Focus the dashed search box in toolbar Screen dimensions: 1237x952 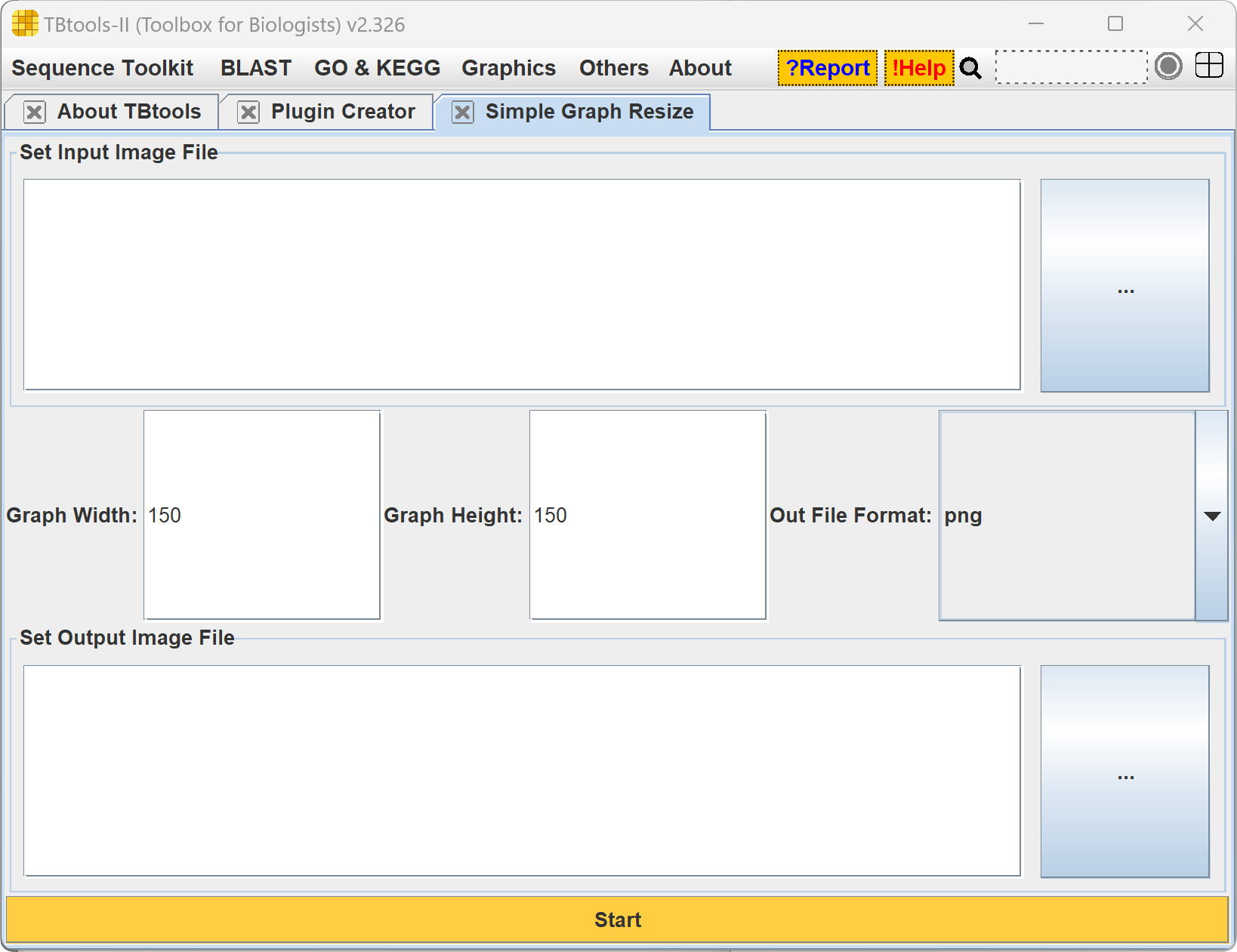pyautogui.click(x=1071, y=67)
